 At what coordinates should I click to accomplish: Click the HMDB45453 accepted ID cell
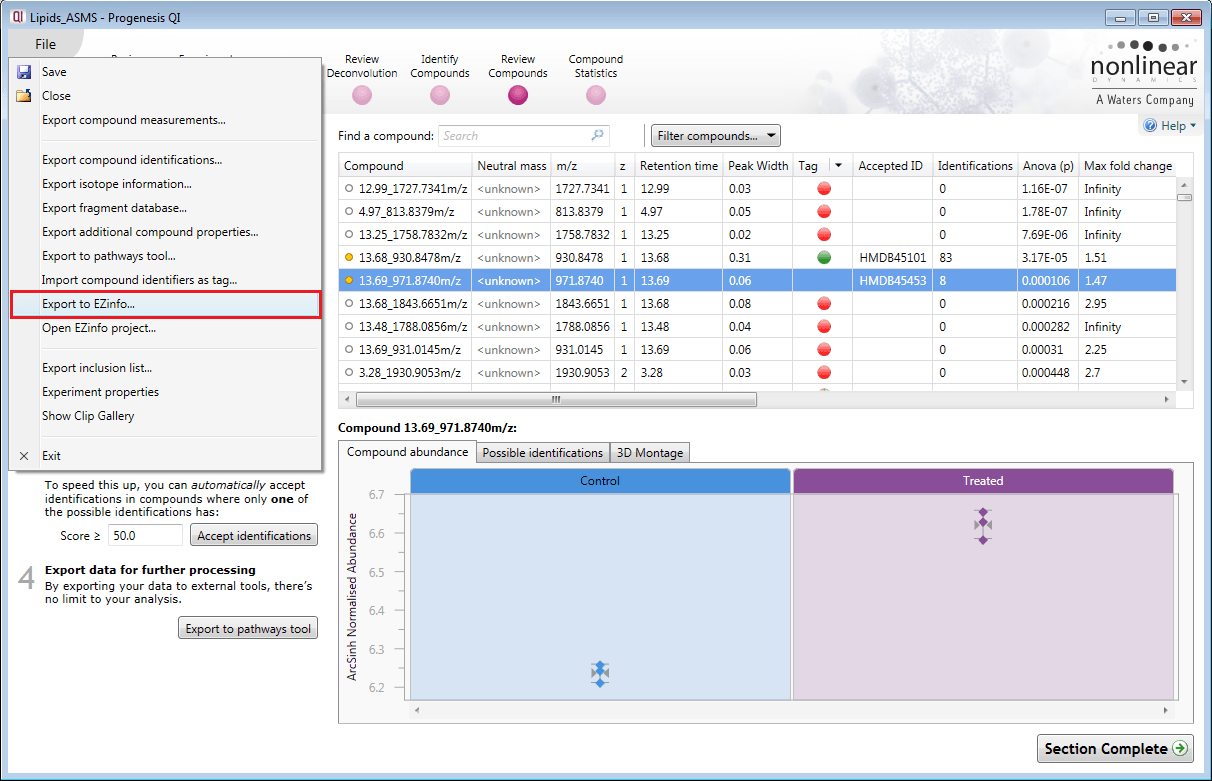(893, 281)
